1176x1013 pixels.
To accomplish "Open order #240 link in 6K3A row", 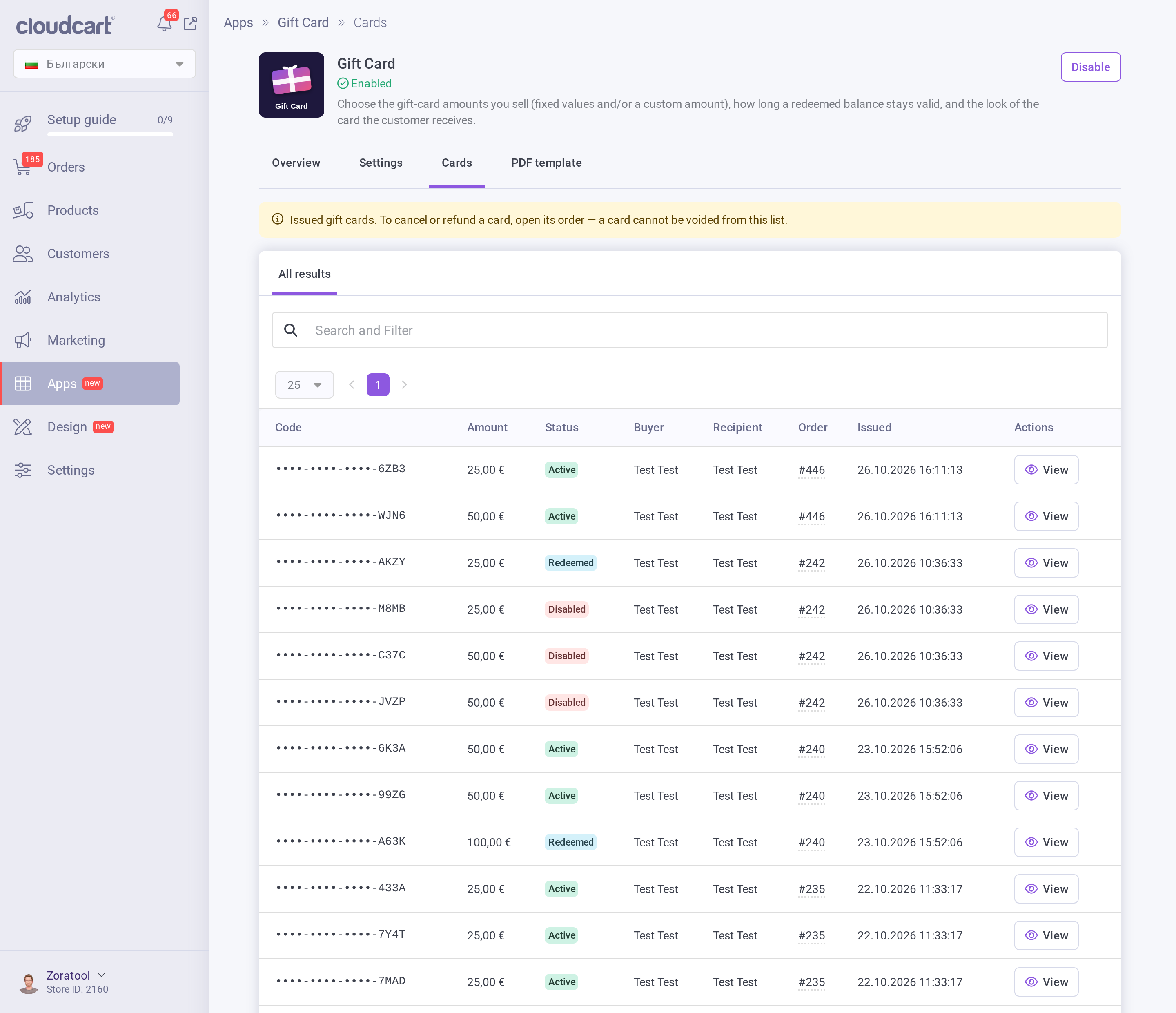I will pos(812,750).
